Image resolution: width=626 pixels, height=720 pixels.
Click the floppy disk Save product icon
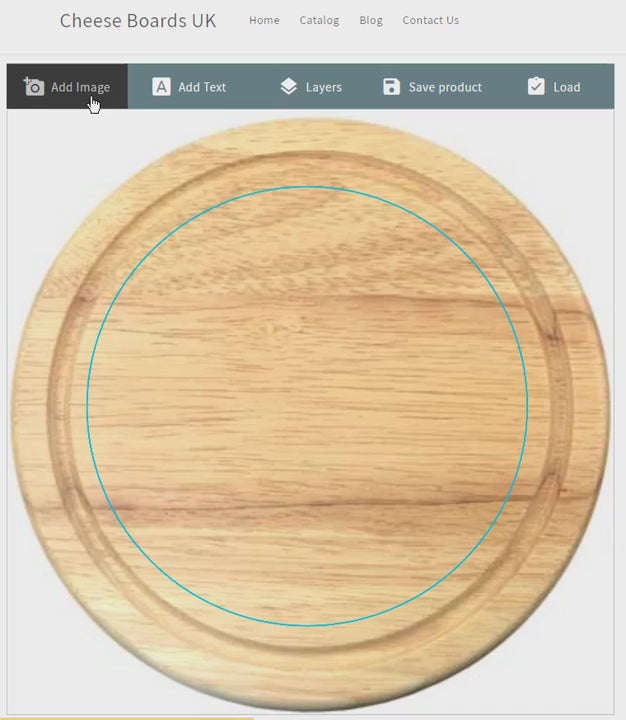tap(391, 86)
